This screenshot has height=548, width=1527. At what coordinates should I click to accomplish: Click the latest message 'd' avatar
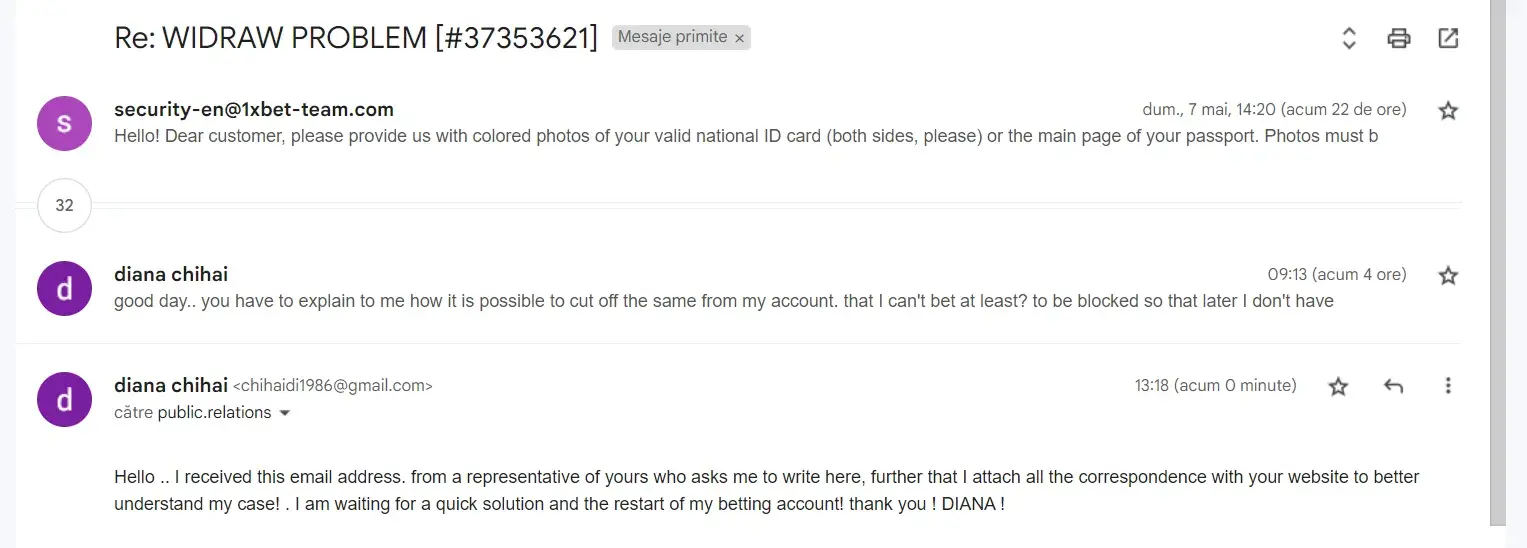click(x=64, y=399)
